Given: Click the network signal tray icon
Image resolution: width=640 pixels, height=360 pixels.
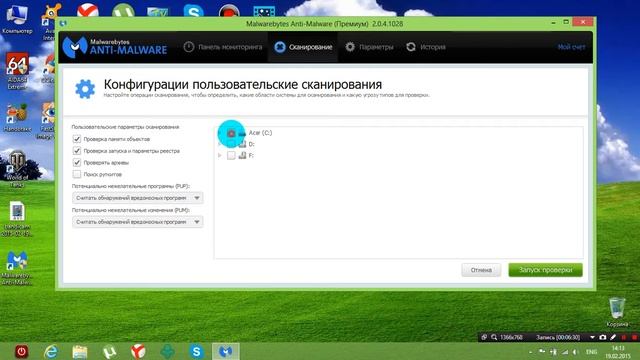Looking at the screenshot, I should [x=564, y=352].
